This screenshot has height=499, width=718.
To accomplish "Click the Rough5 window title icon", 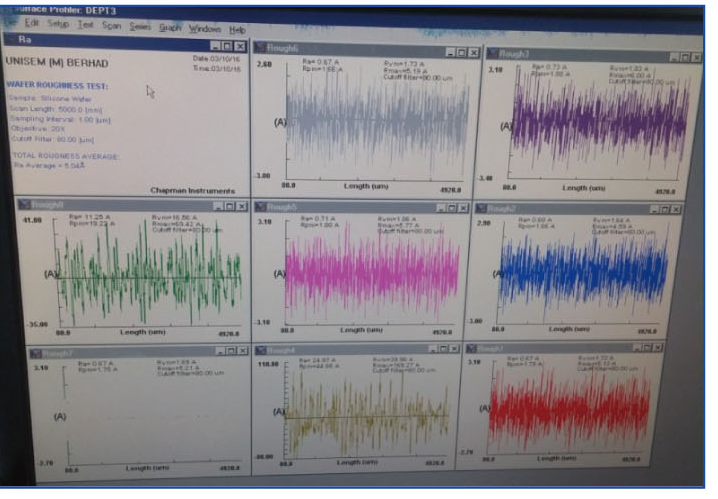I will point(261,207).
